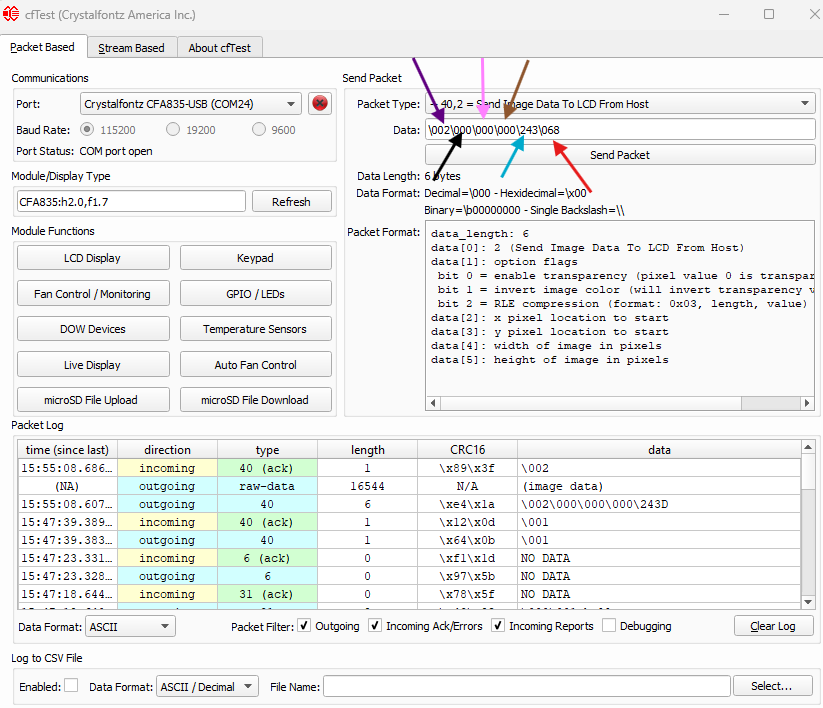Expand the Packet Type dropdown
The image size is (823, 708).
pyautogui.click(x=620, y=104)
